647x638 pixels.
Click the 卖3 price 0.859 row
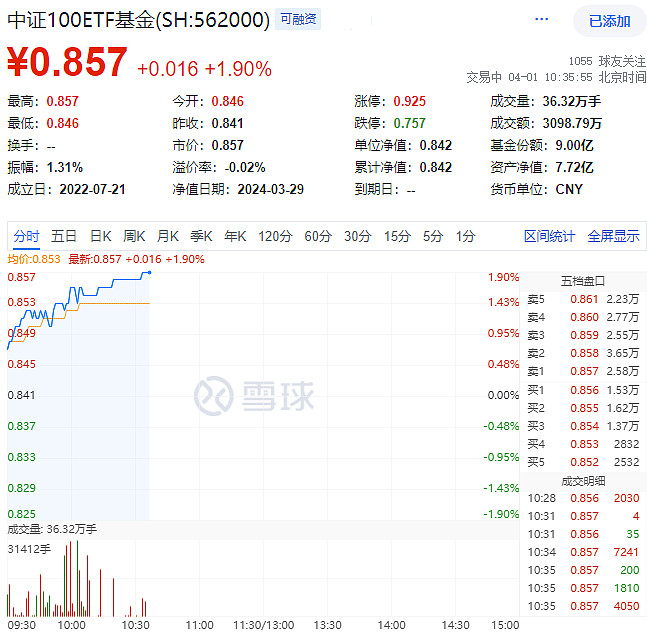point(583,335)
